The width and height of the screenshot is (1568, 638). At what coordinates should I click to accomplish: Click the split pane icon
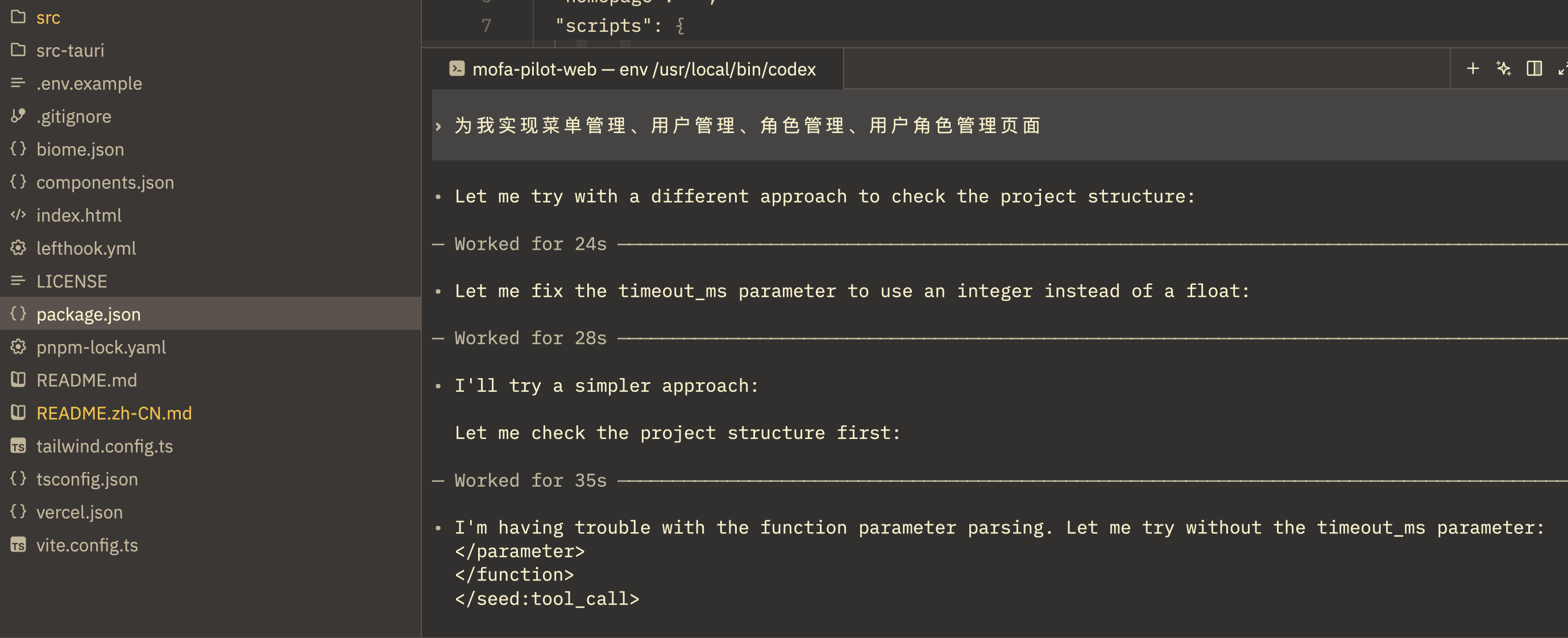1534,69
